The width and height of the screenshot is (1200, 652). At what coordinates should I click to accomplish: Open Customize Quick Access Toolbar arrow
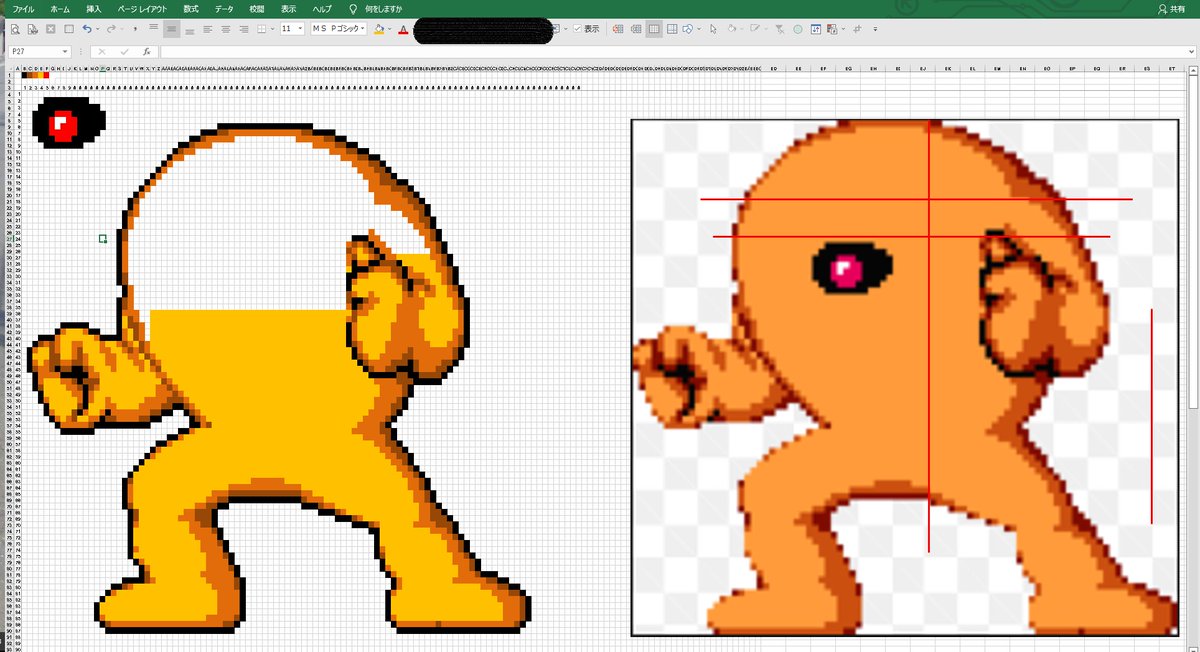click(x=875, y=29)
